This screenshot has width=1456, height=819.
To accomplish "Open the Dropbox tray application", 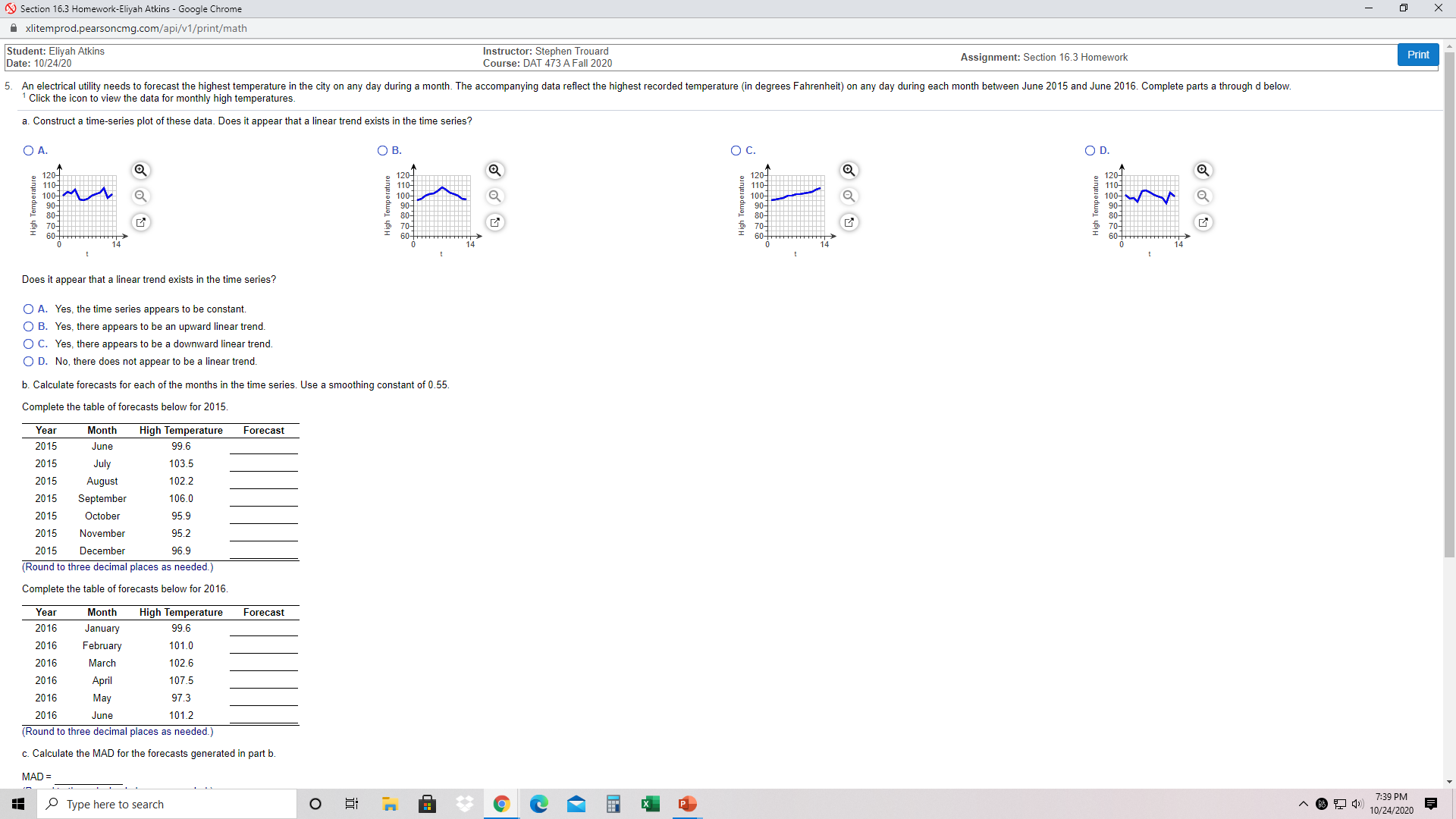I will click(464, 804).
